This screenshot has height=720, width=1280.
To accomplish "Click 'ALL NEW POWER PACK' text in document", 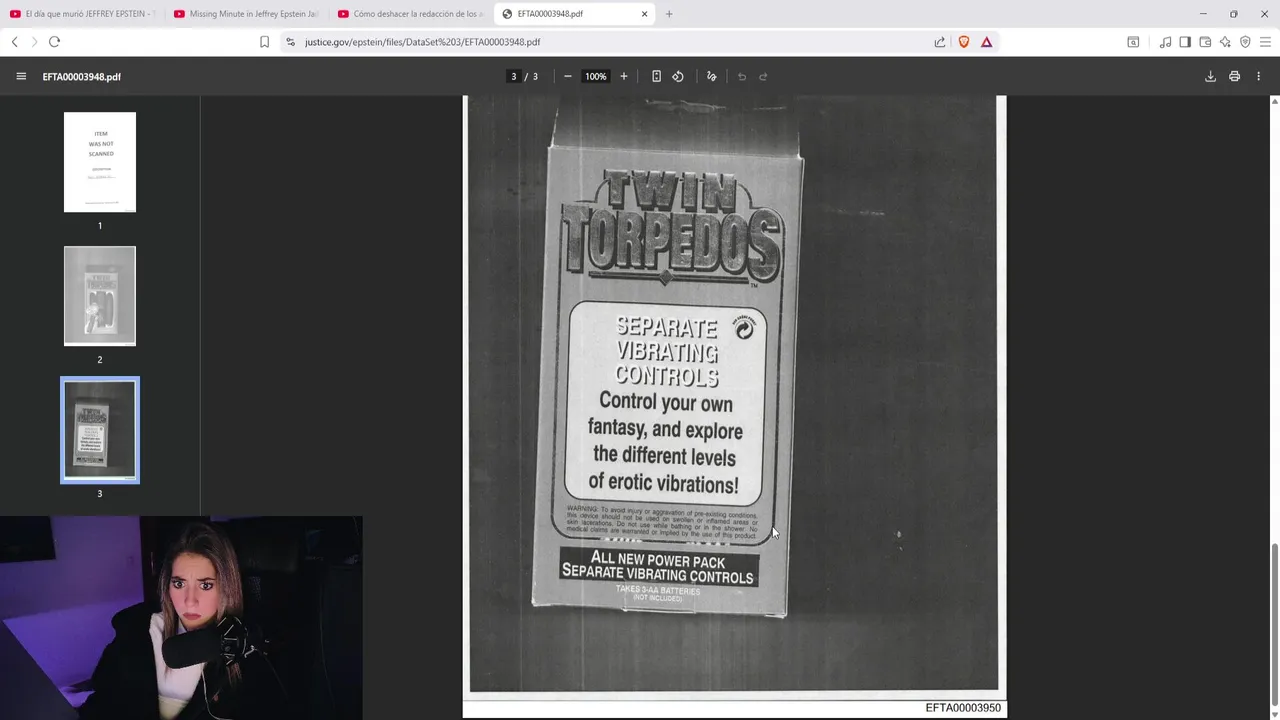I will 658,560.
